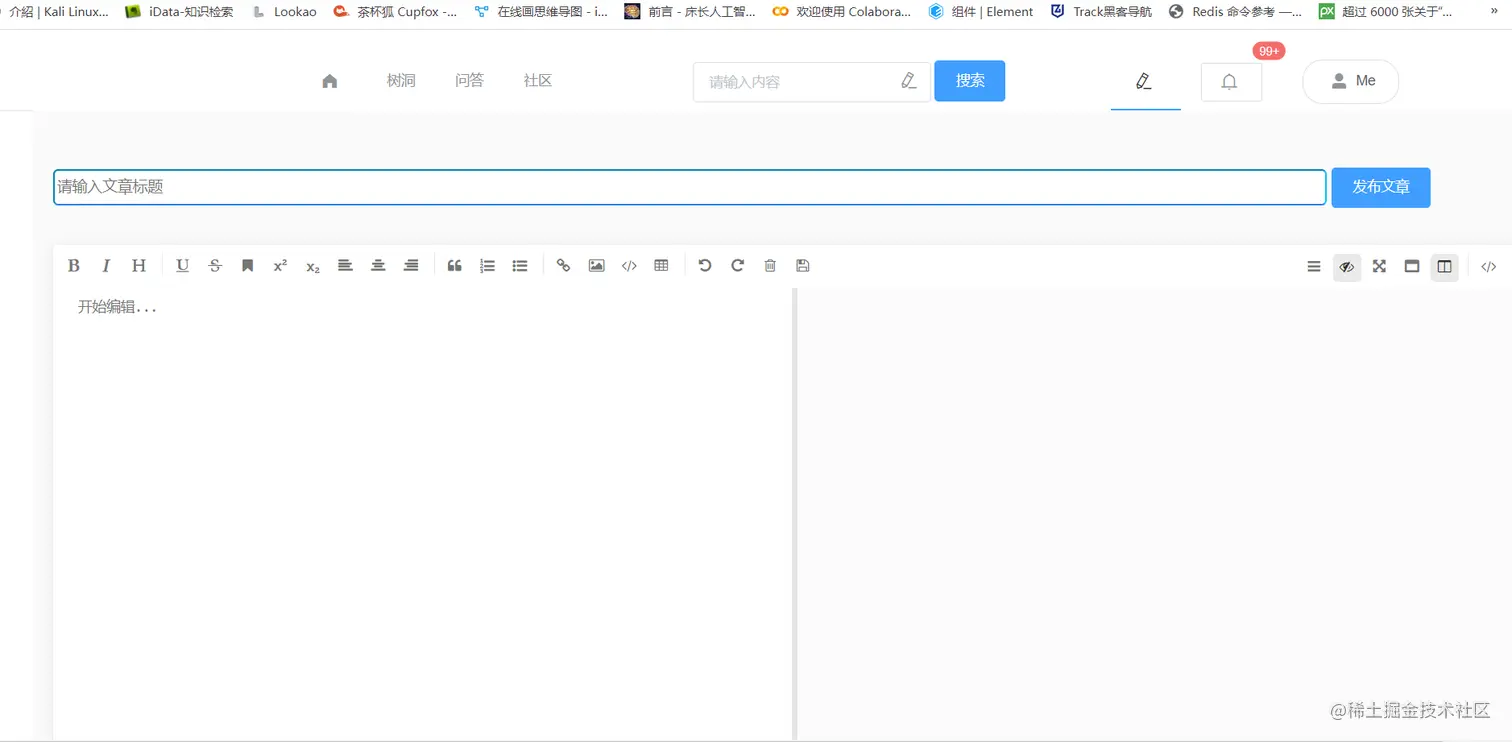Open the 前言 - 床长人工智能 bookmark
Screen dimensions: 1512x742
[690, 12]
